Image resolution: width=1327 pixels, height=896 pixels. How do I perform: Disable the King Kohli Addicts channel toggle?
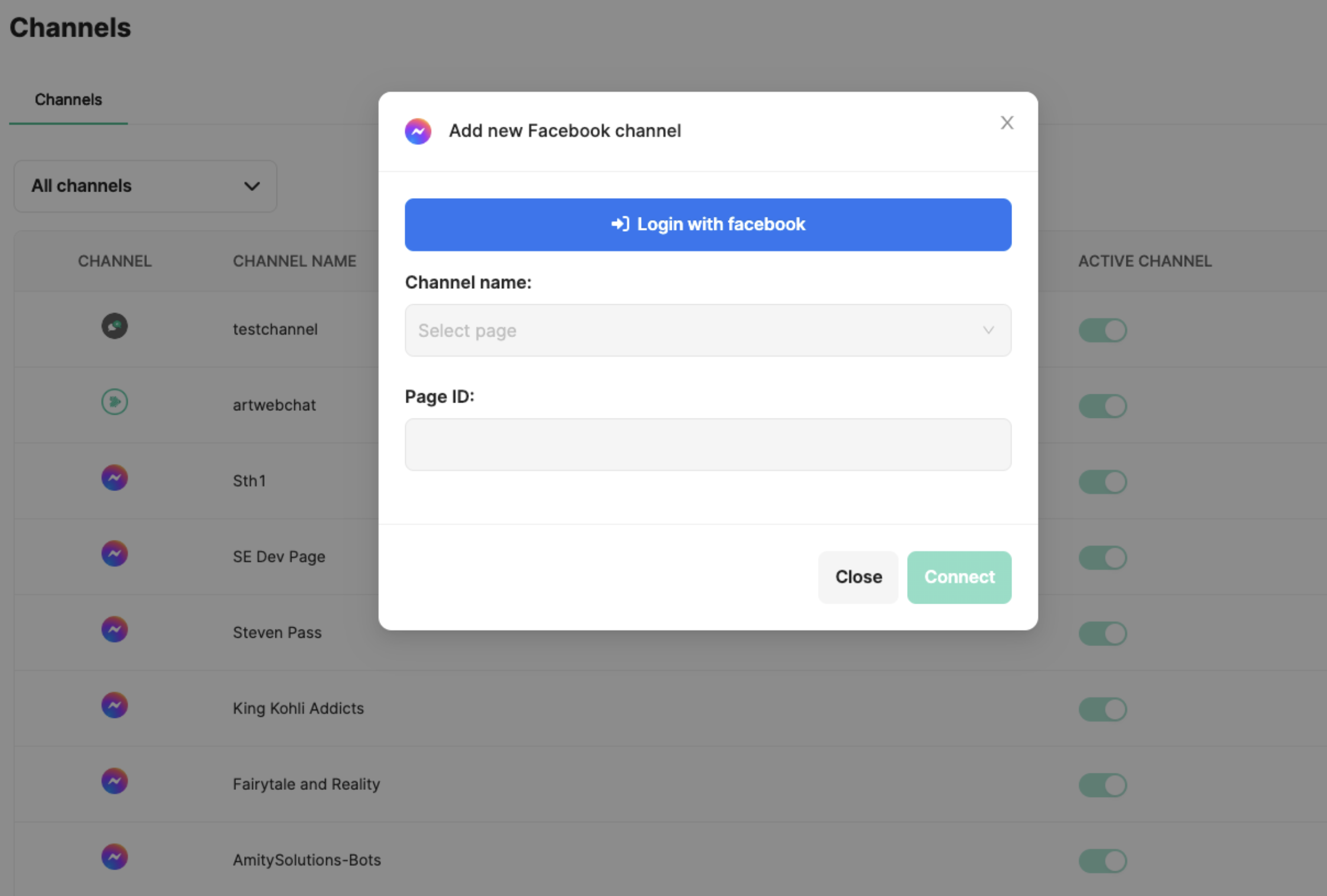[x=1102, y=709]
